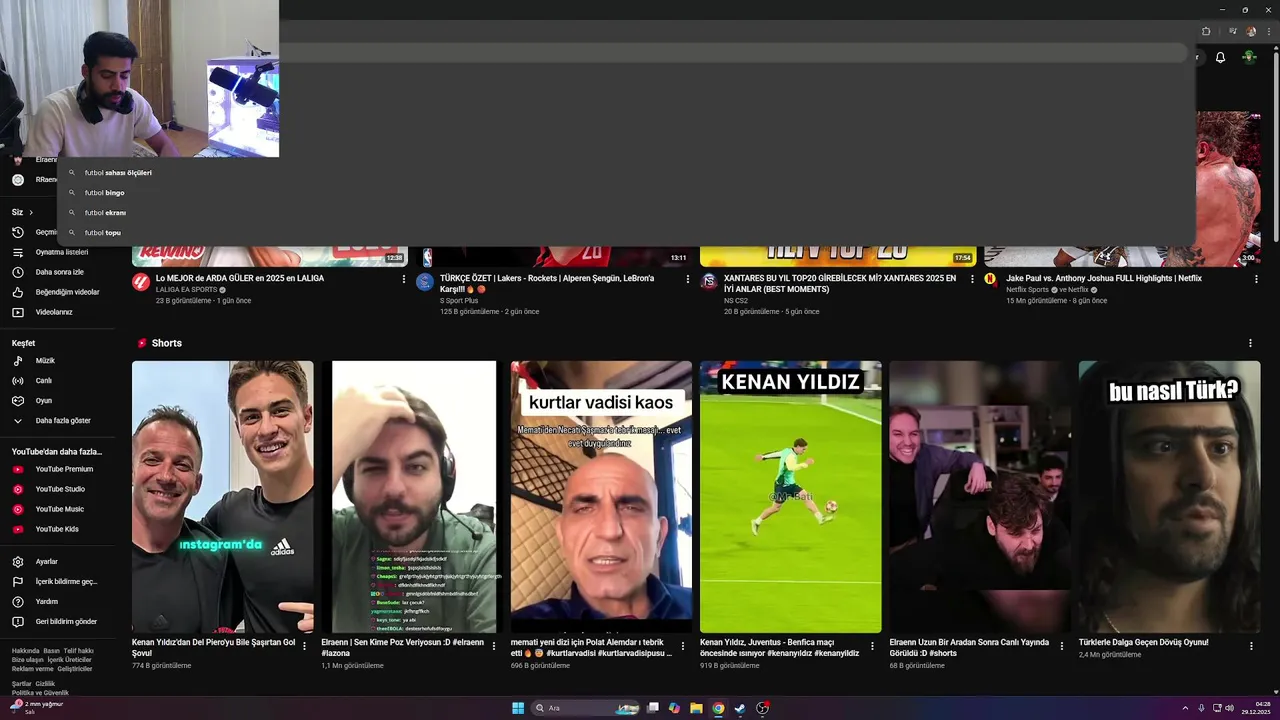Open options menu for Arda Güler video

click(x=404, y=279)
